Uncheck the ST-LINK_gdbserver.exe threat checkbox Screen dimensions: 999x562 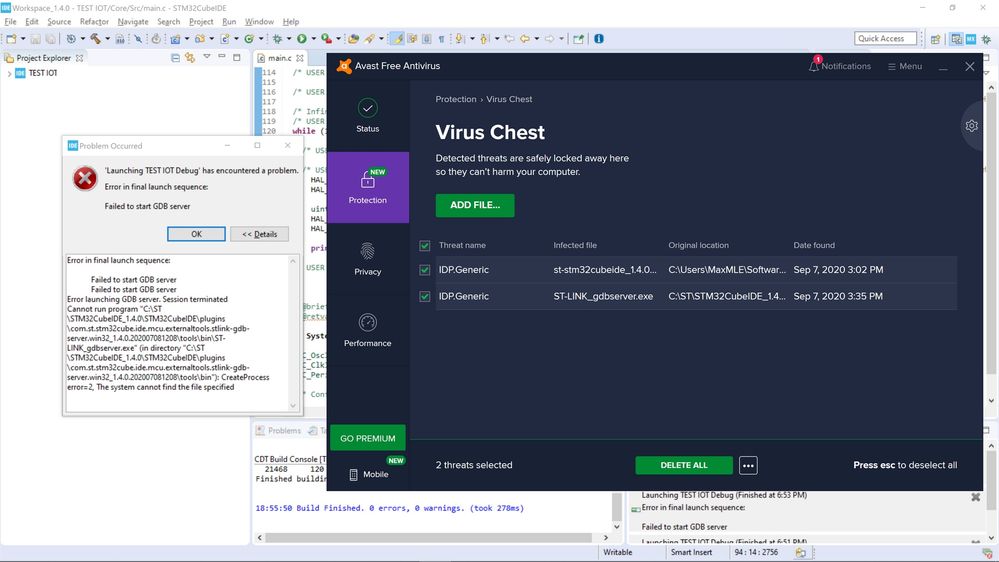tap(425, 296)
